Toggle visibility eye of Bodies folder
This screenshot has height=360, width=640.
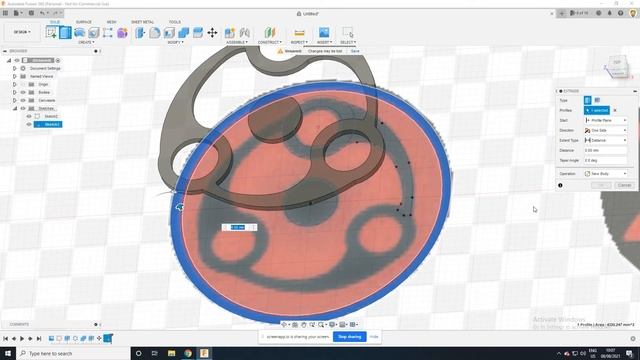point(23,92)
